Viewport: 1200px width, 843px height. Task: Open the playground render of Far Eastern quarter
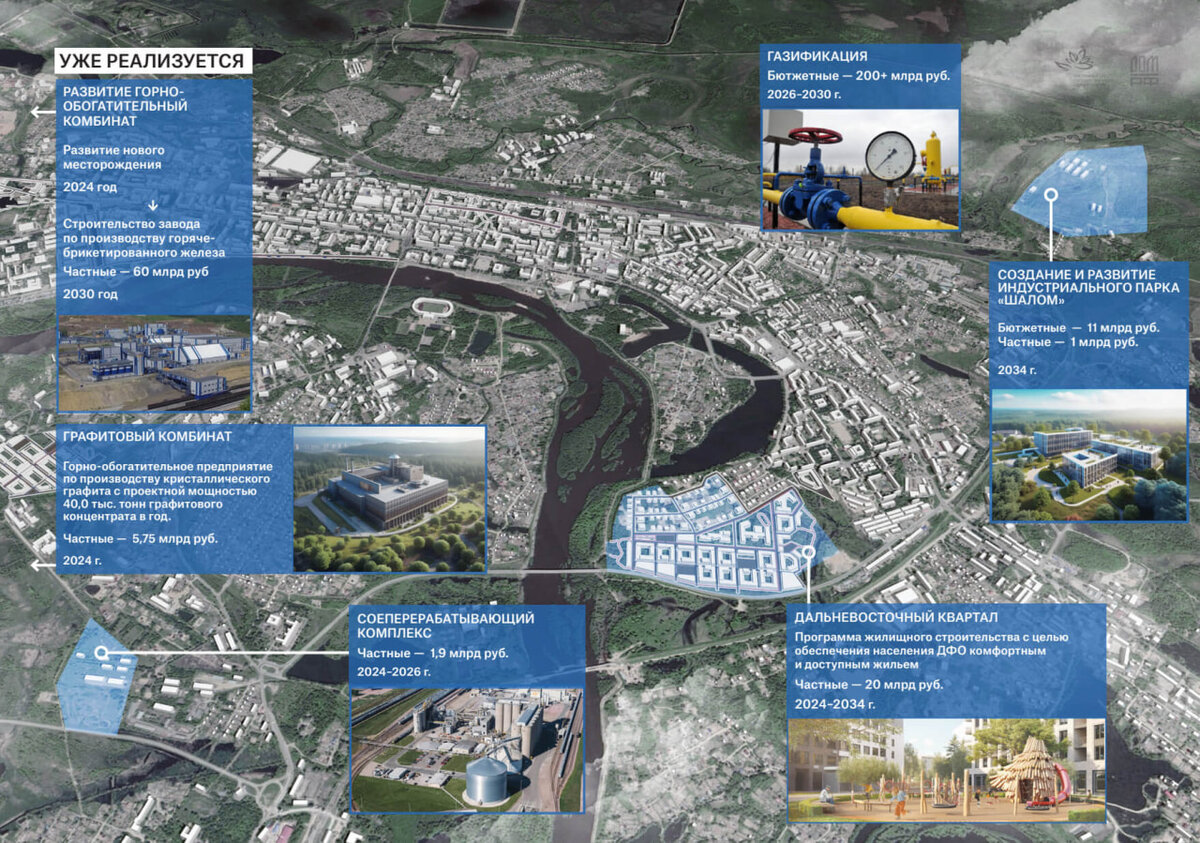(x=946, y=769)
